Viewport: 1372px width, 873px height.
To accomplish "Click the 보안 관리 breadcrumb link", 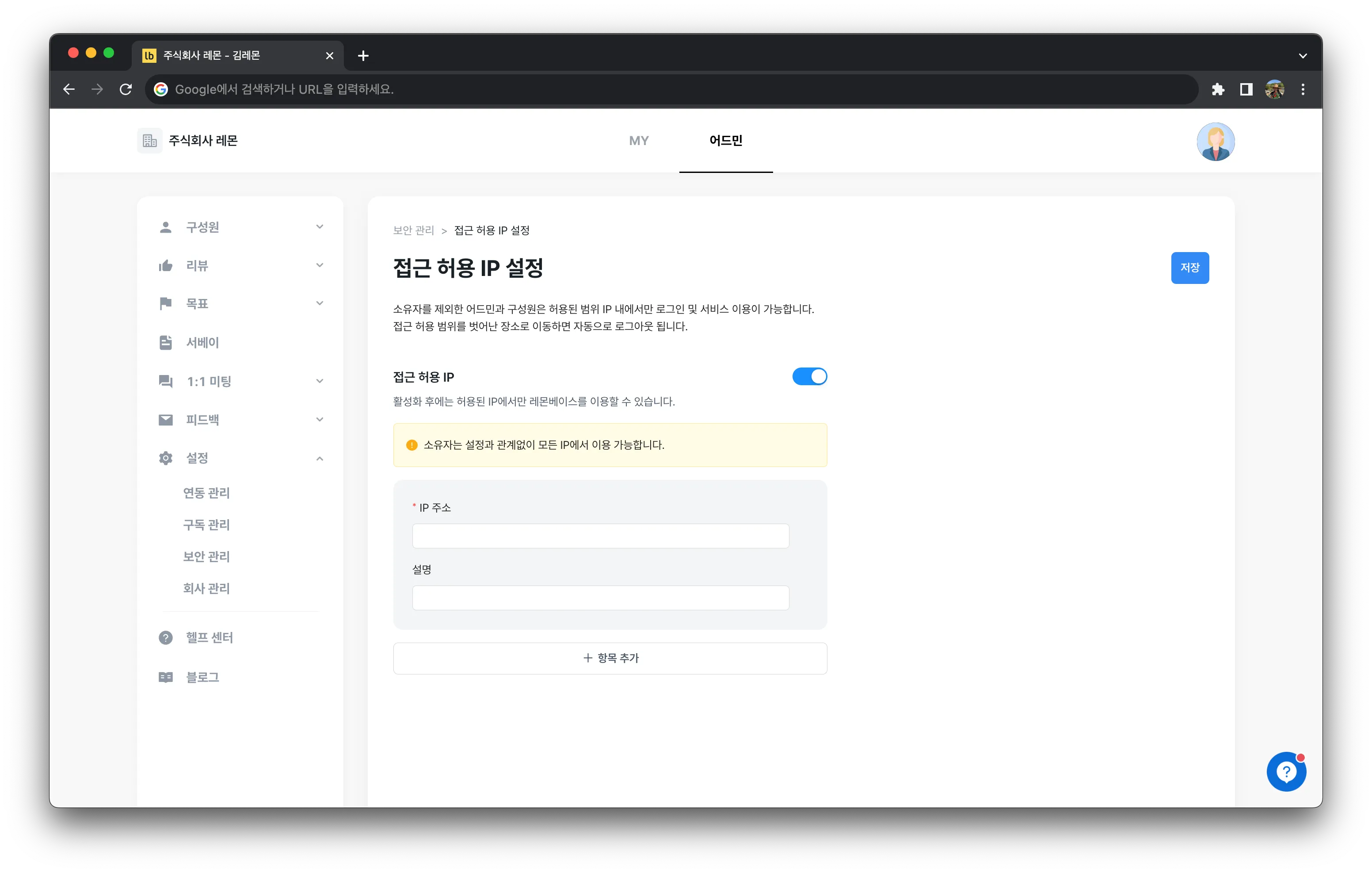I will [x=413, y=230].
